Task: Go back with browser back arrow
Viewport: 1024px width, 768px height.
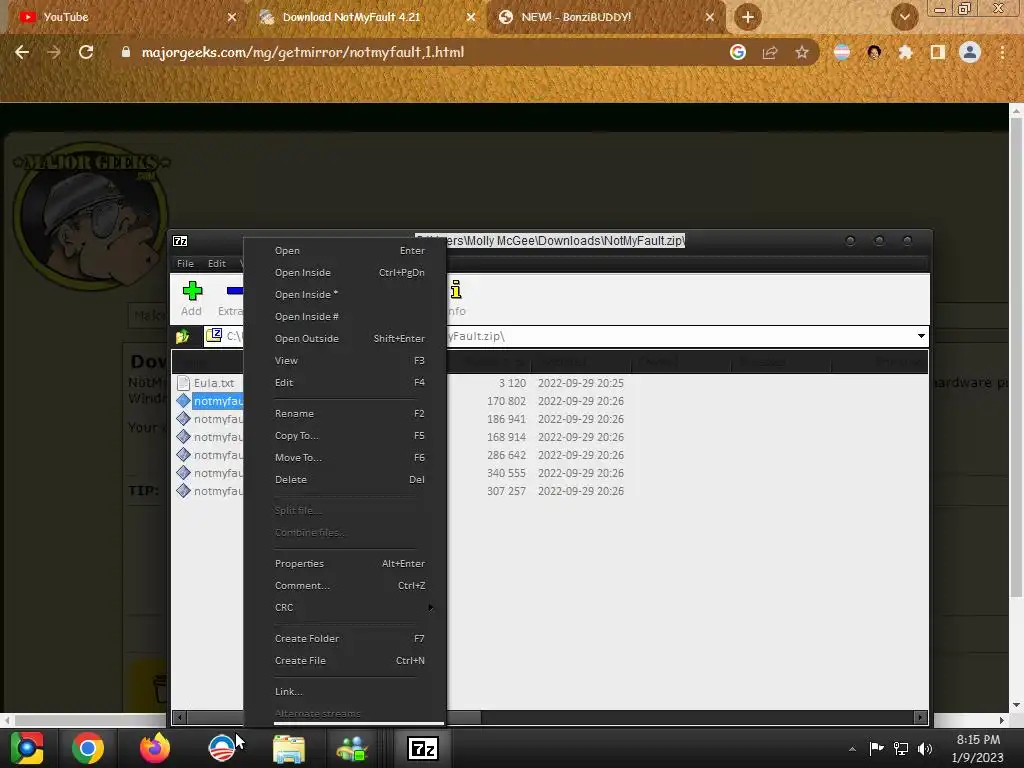Action: 22,52
